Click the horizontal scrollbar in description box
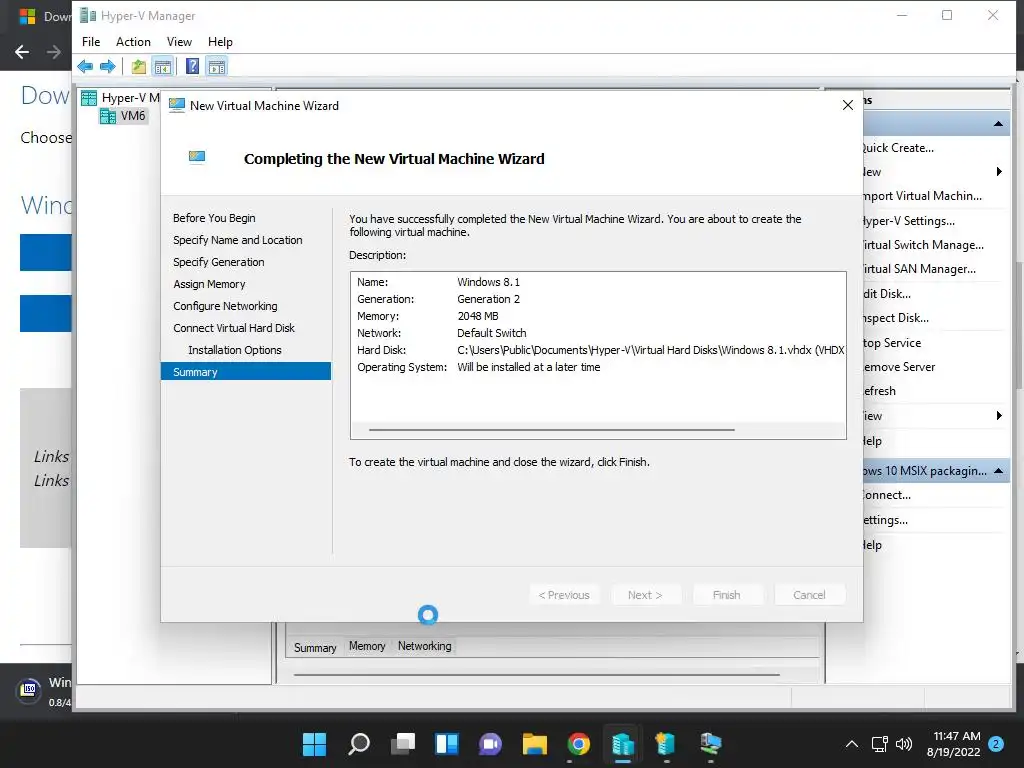 click(551, 430)
